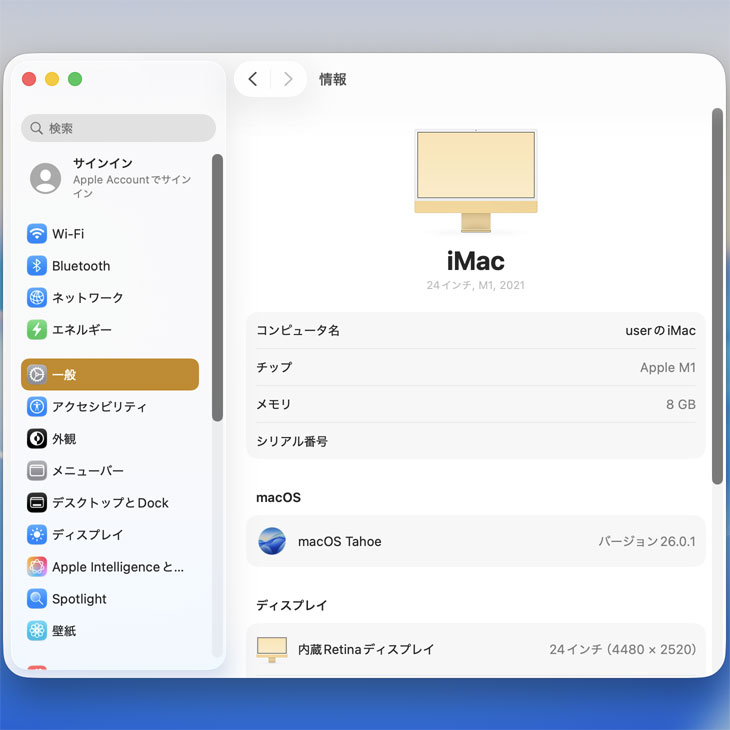730x730 pixels.
Task: Select Spotlight magnifier icon
Action: (x=37, y=599)
